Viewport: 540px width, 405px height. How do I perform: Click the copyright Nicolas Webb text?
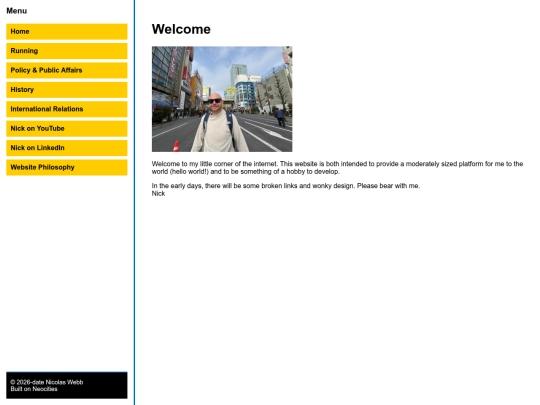(47, 382)
